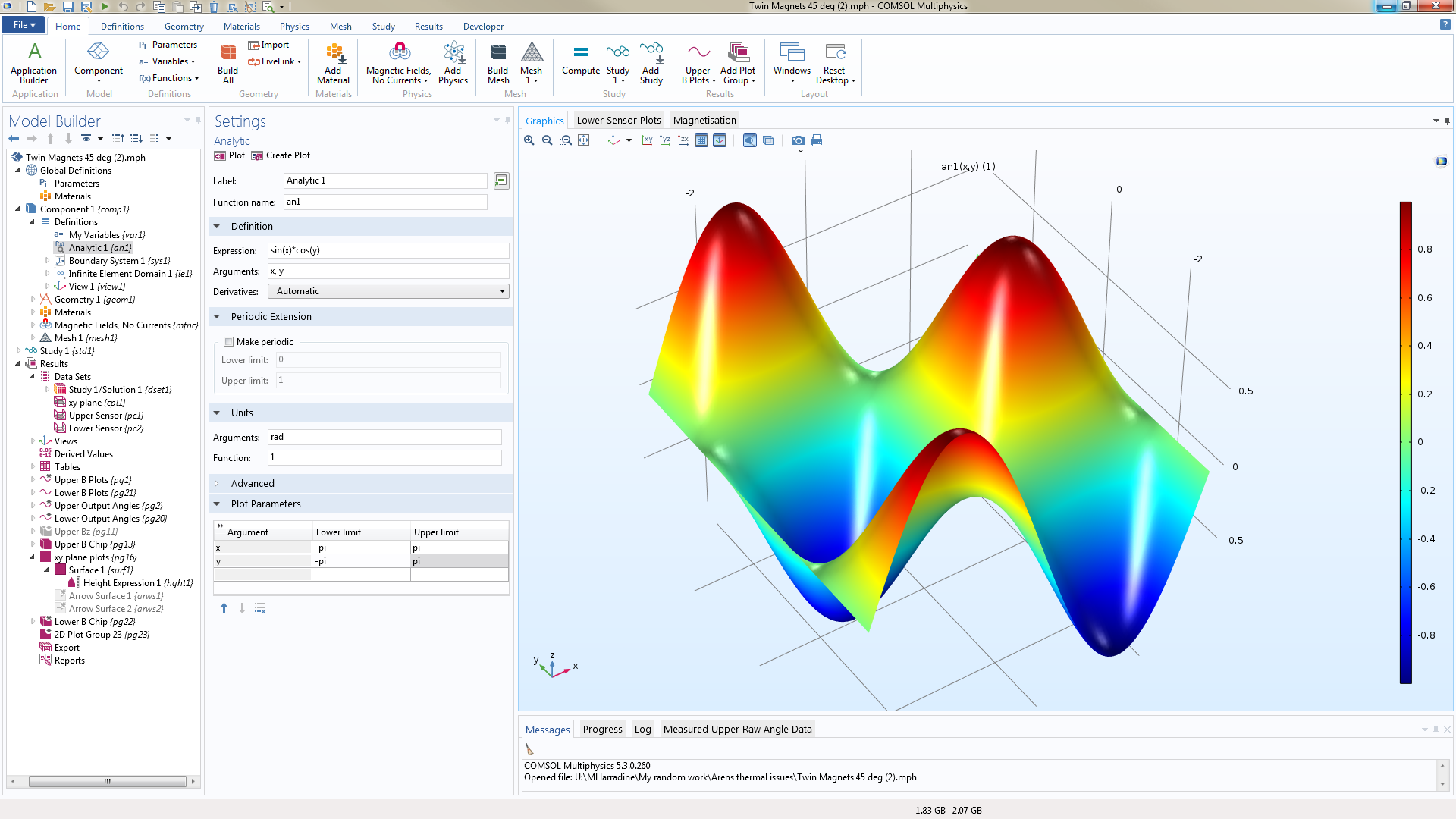This screenshot has height=819, width=1456.
Task: Click the Zoom In graphics icon
Action: click(x=529, y=140)
